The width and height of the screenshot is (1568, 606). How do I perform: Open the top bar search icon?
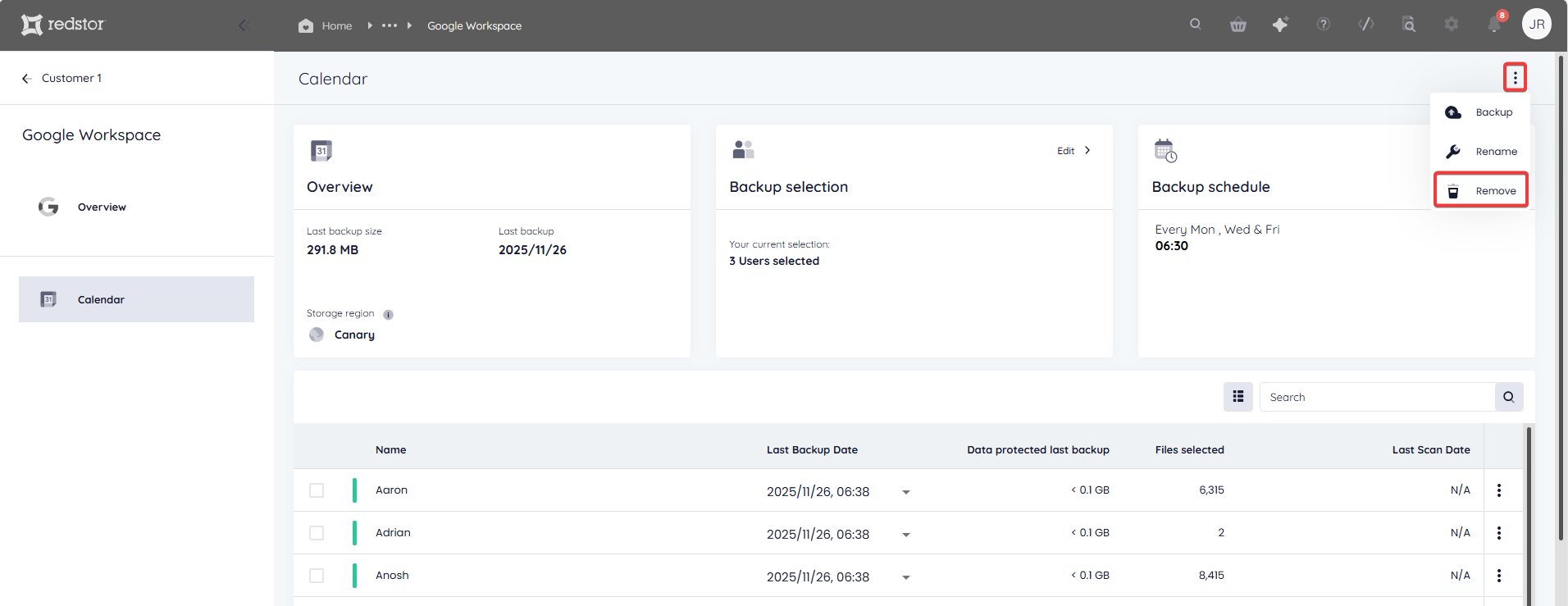(x=1196, y=25)
